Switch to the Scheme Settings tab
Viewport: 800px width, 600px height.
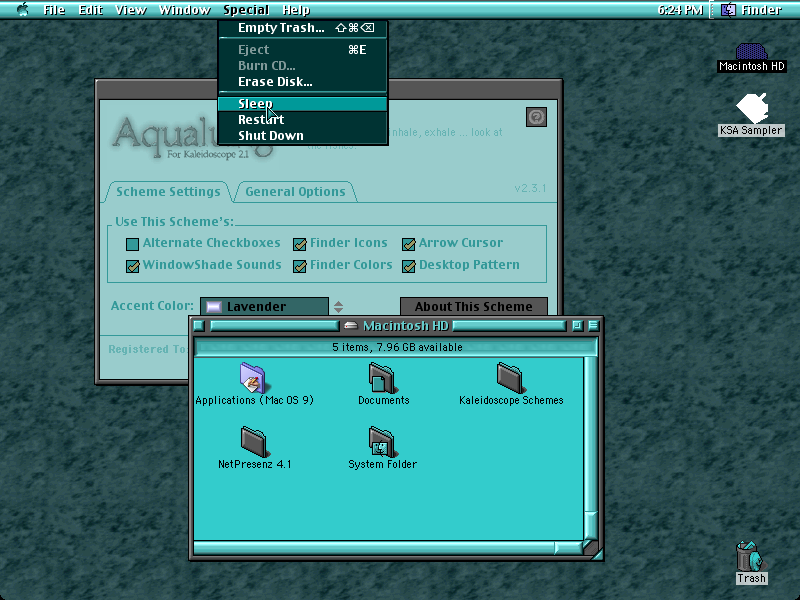click(x=168, y=192)
